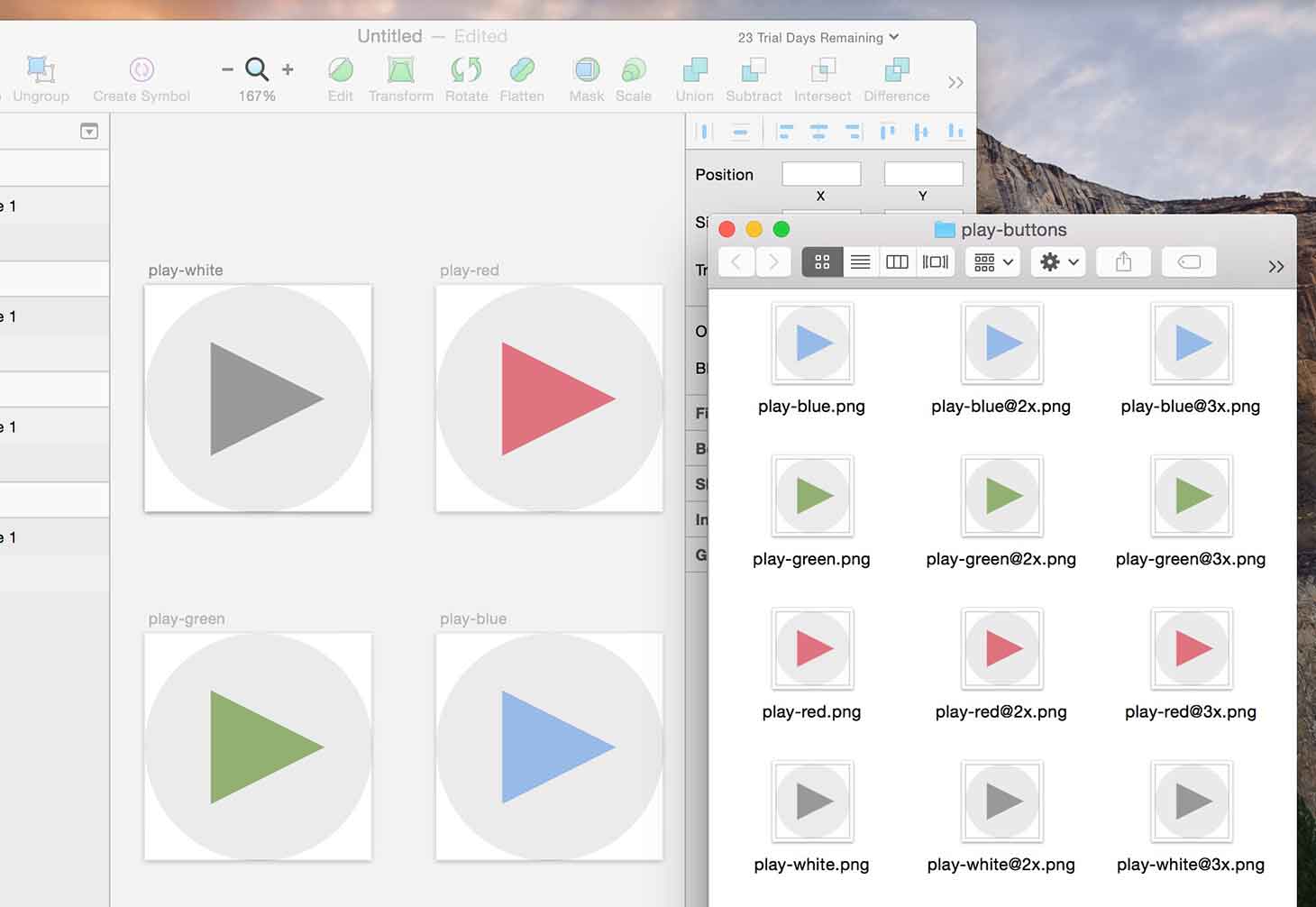Switch Finder to list view

[x=861, y=262]
